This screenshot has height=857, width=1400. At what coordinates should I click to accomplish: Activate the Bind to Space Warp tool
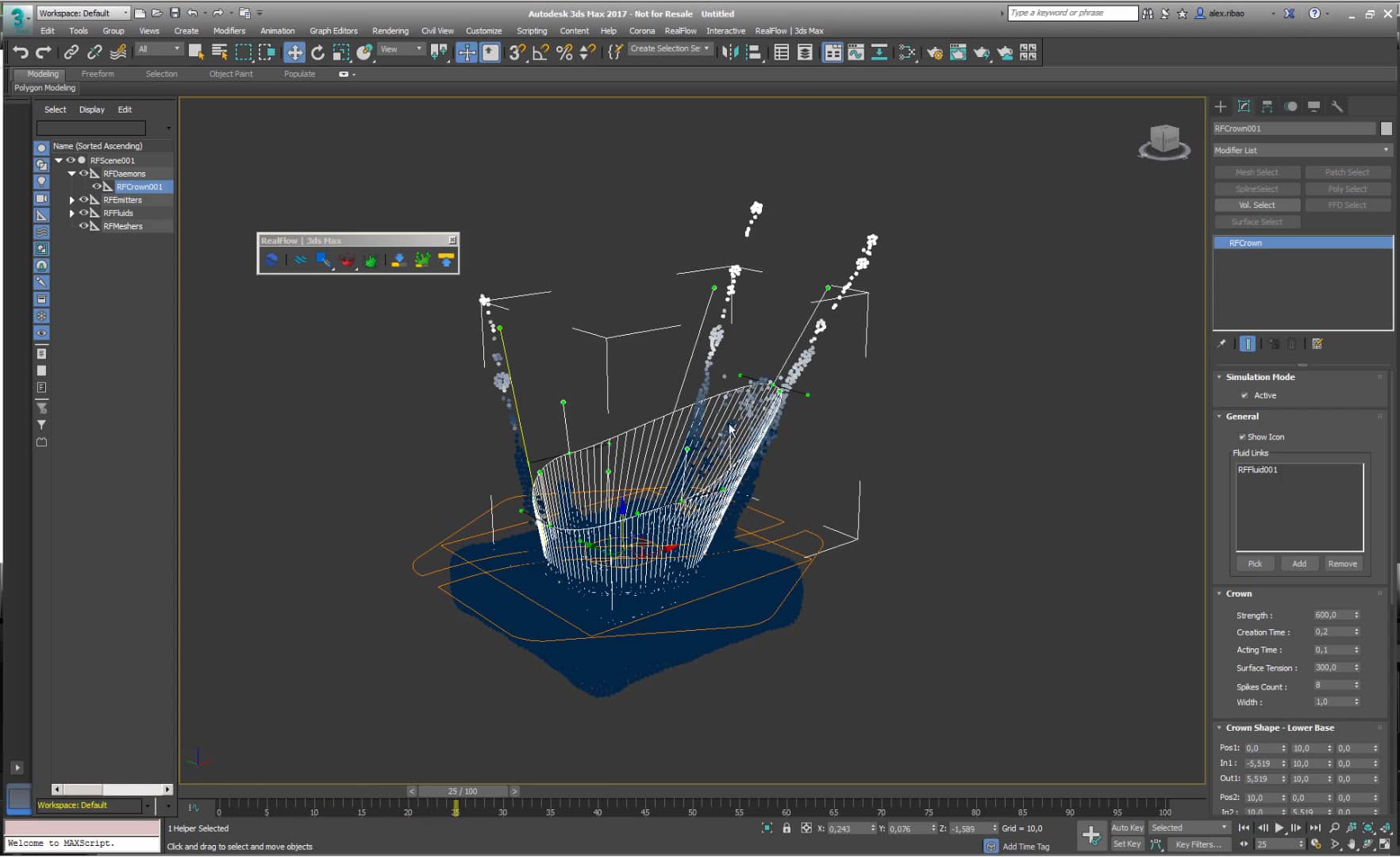coord(118,52)
